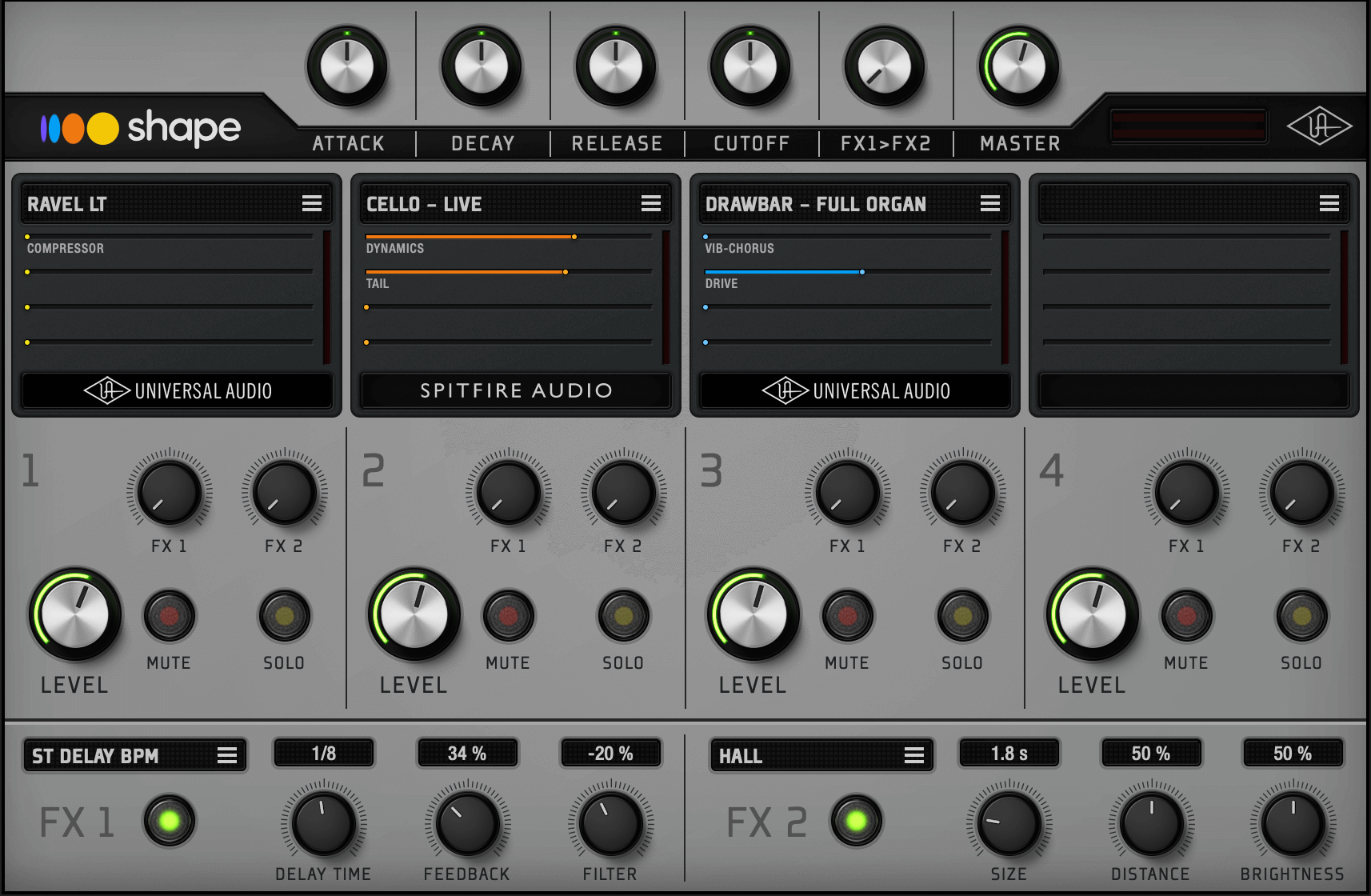Select the Drawbar - Full Organ title bar
Screen dimensions: 1371x896
tap(816, 203)
